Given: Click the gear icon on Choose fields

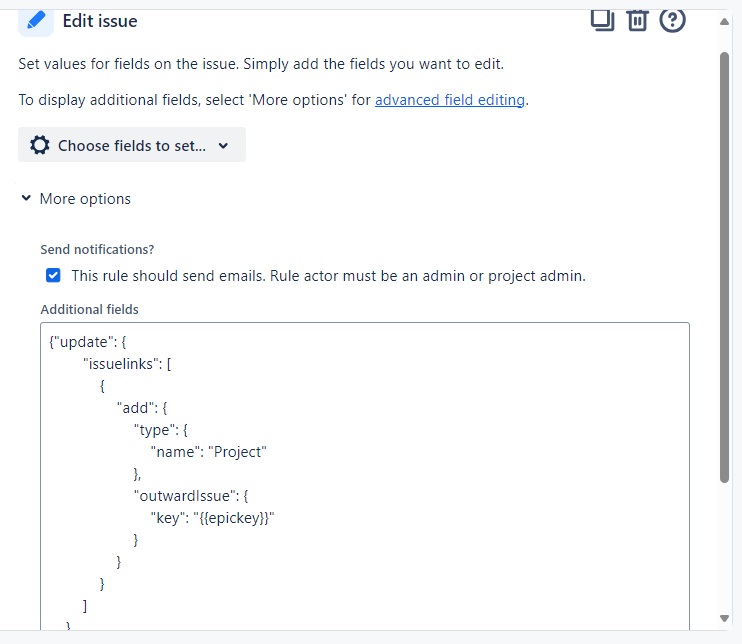Looking at the screenshot, I should [x=40, y=145].
